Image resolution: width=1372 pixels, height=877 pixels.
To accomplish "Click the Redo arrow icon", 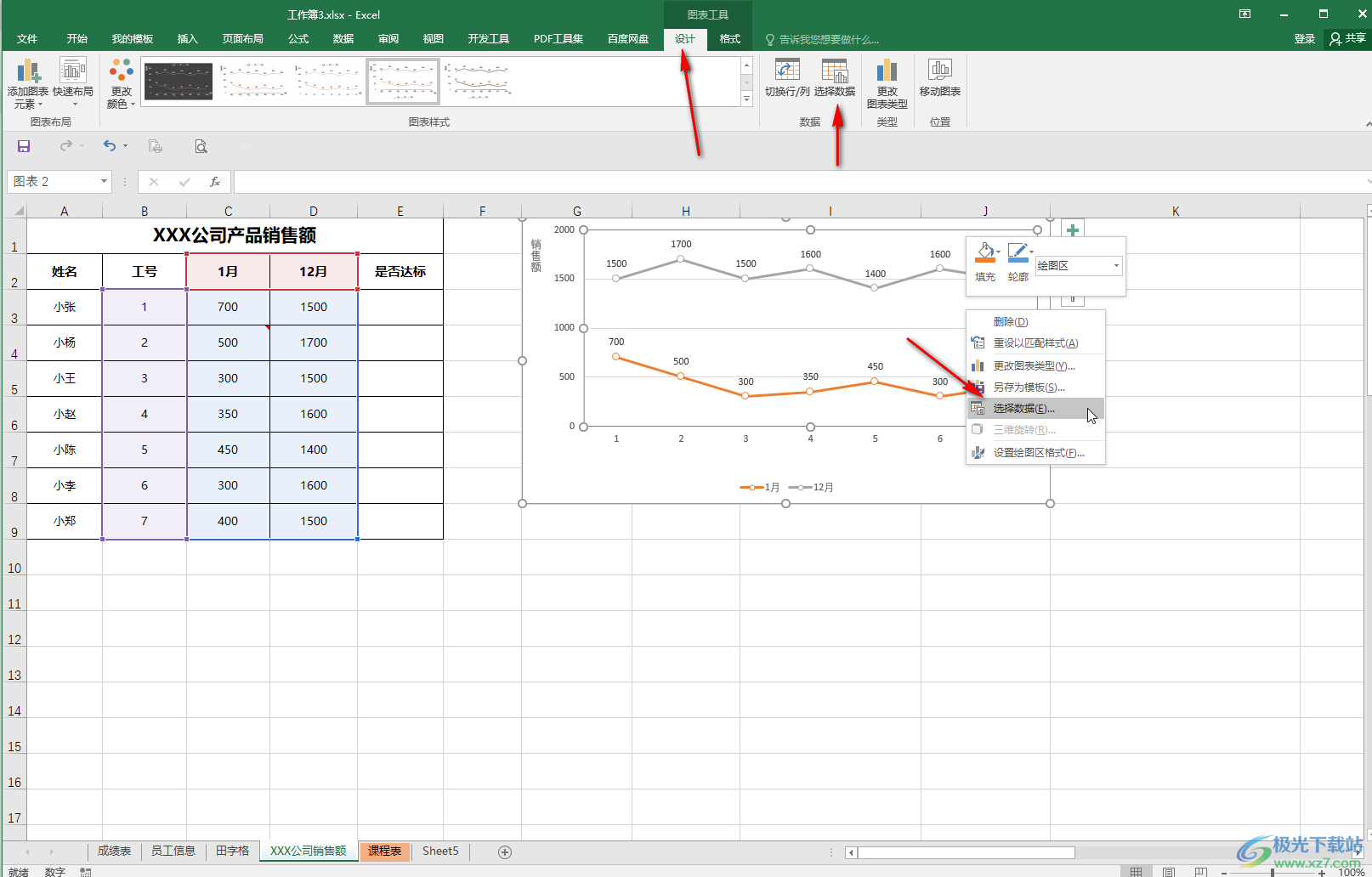I will pyautogui.click(x=65, y=146).
